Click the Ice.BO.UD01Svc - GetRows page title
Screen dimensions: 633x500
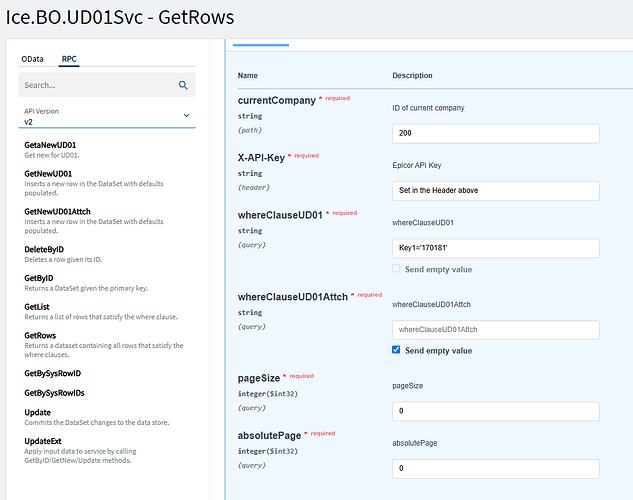pos(120,17)
